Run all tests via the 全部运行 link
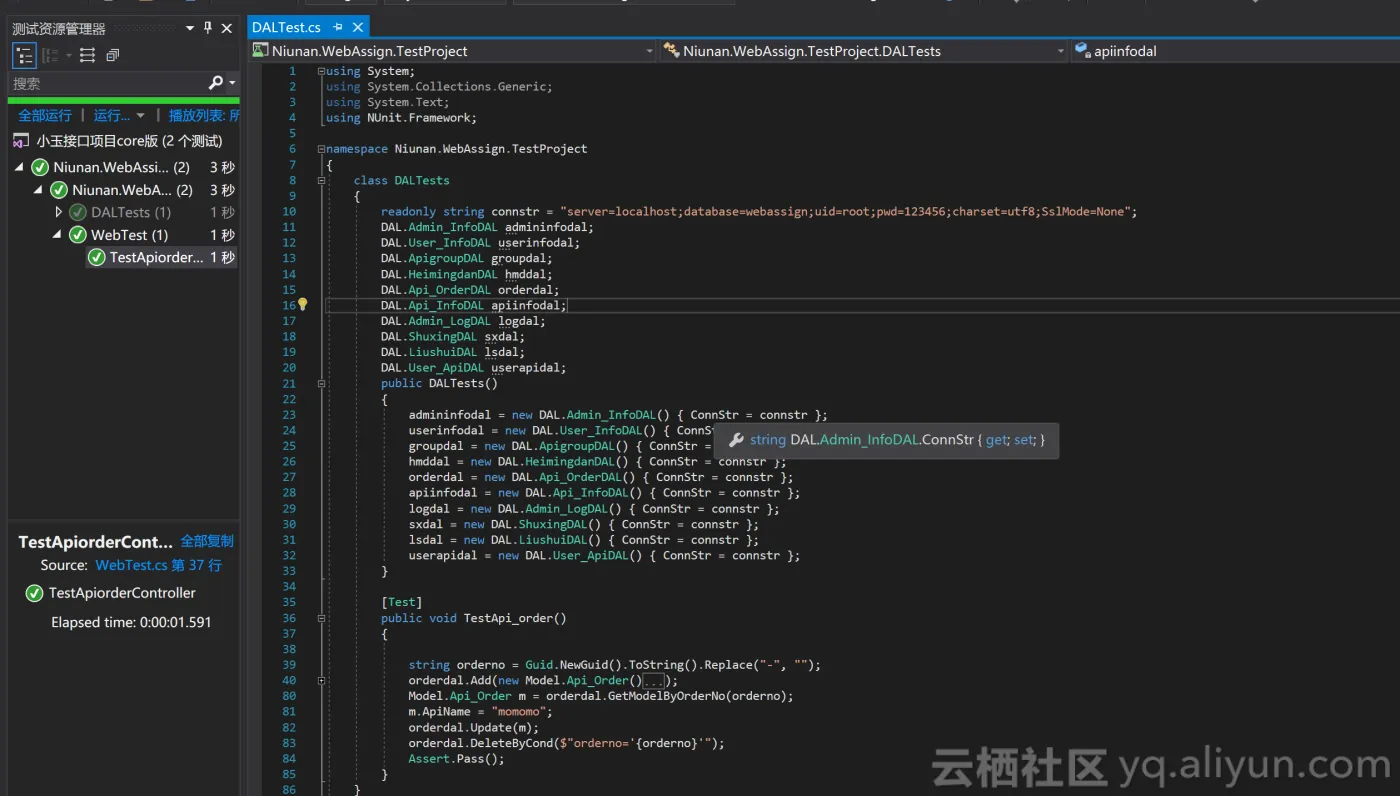The height and width of the screenshot is (796, 1400). [x=44, y=115]
